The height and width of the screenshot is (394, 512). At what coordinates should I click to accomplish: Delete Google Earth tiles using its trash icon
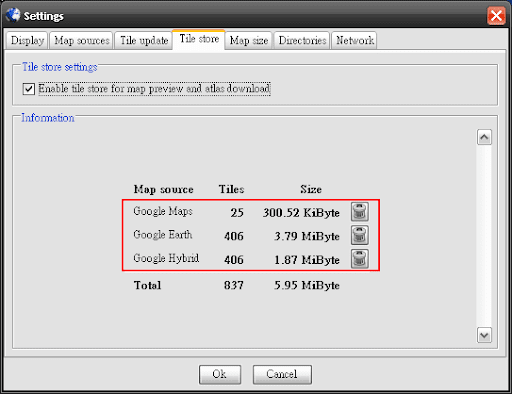coord(360,235)
